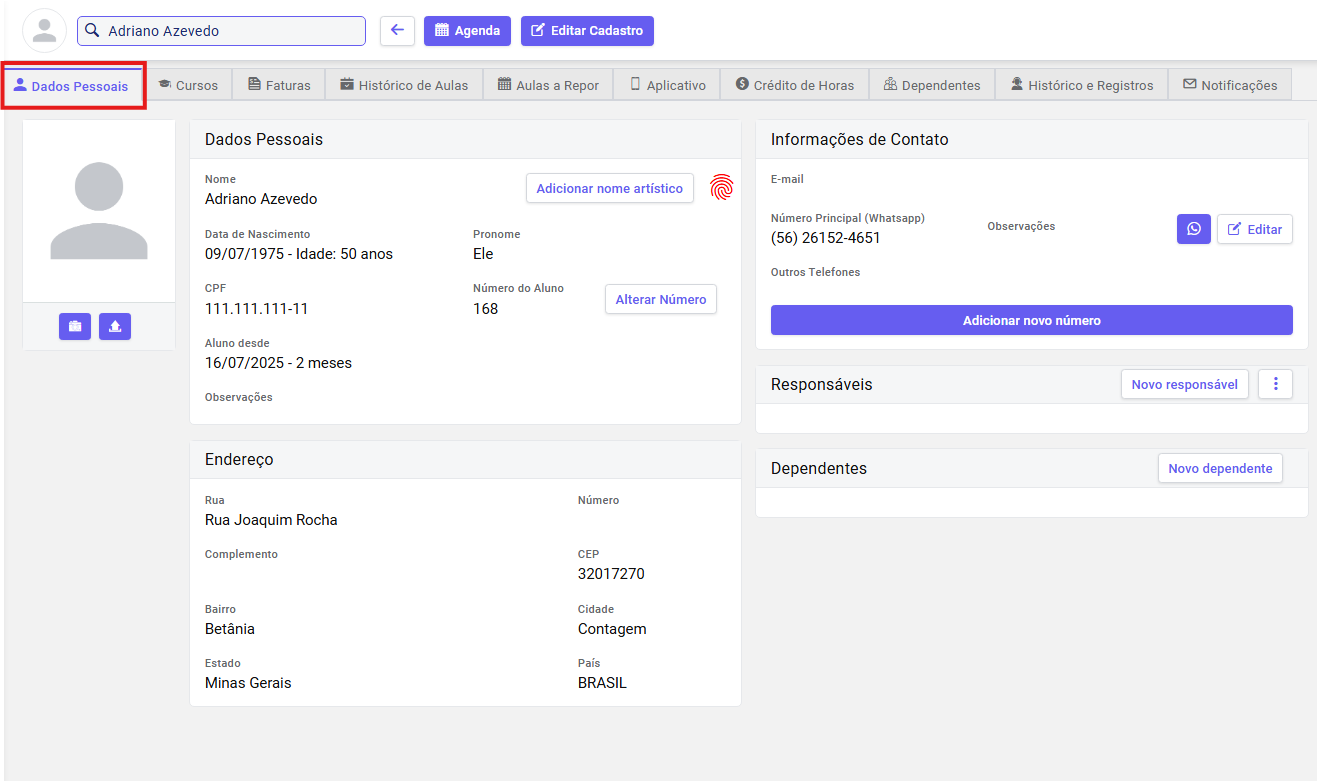Open WhatsApp chat for the main number
This screenshot has height=781, width=1317.
[1193, 229]
